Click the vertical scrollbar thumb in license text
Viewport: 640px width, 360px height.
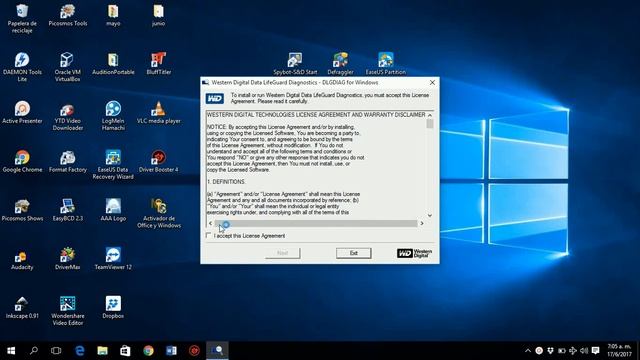point(430,124)
